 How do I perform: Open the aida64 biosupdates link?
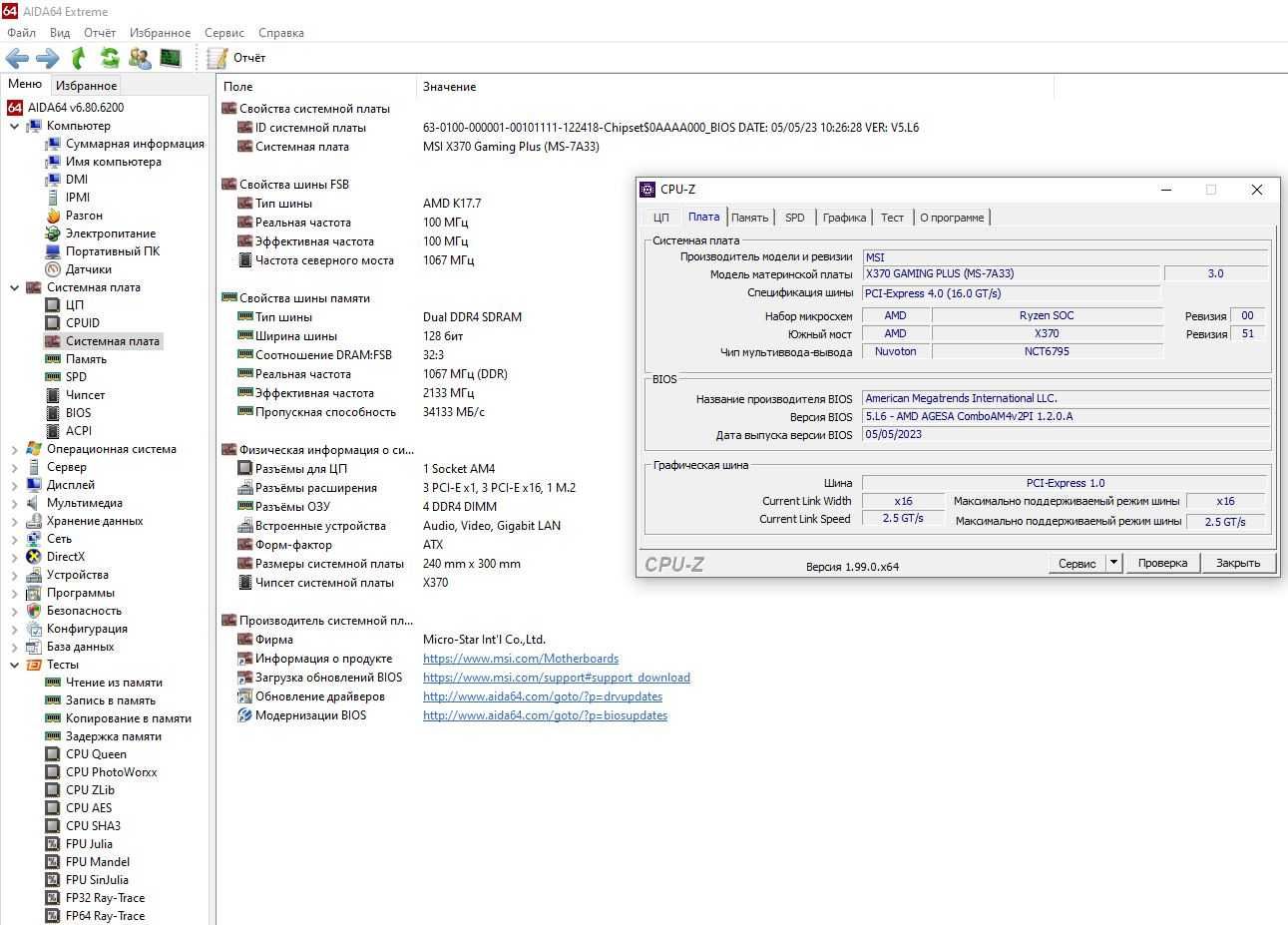[545, 715]
